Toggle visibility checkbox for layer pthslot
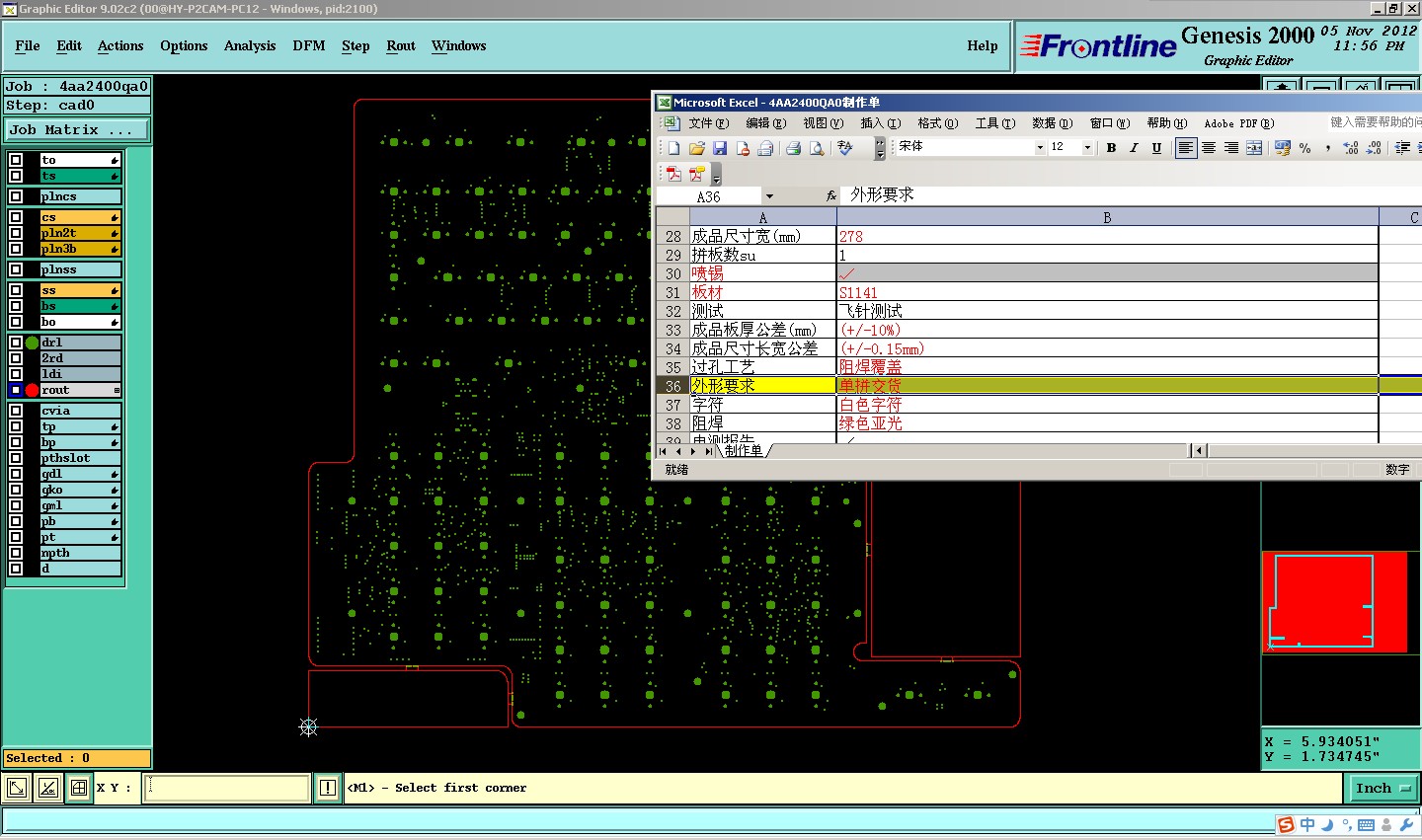Viewport: 1422px width, 840px height. pos(16,458)
